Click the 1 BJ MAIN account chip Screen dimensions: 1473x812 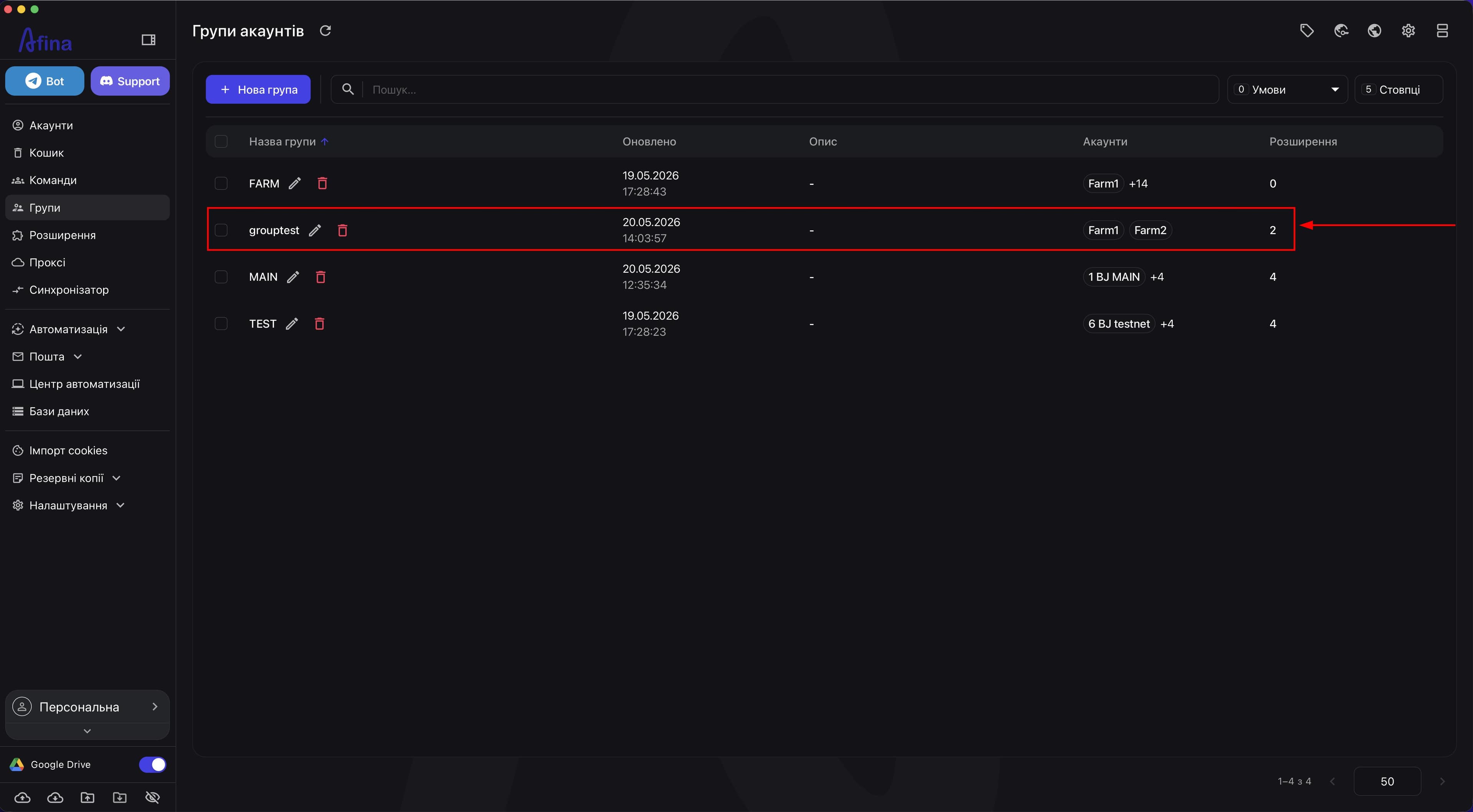coord(1113,277)
